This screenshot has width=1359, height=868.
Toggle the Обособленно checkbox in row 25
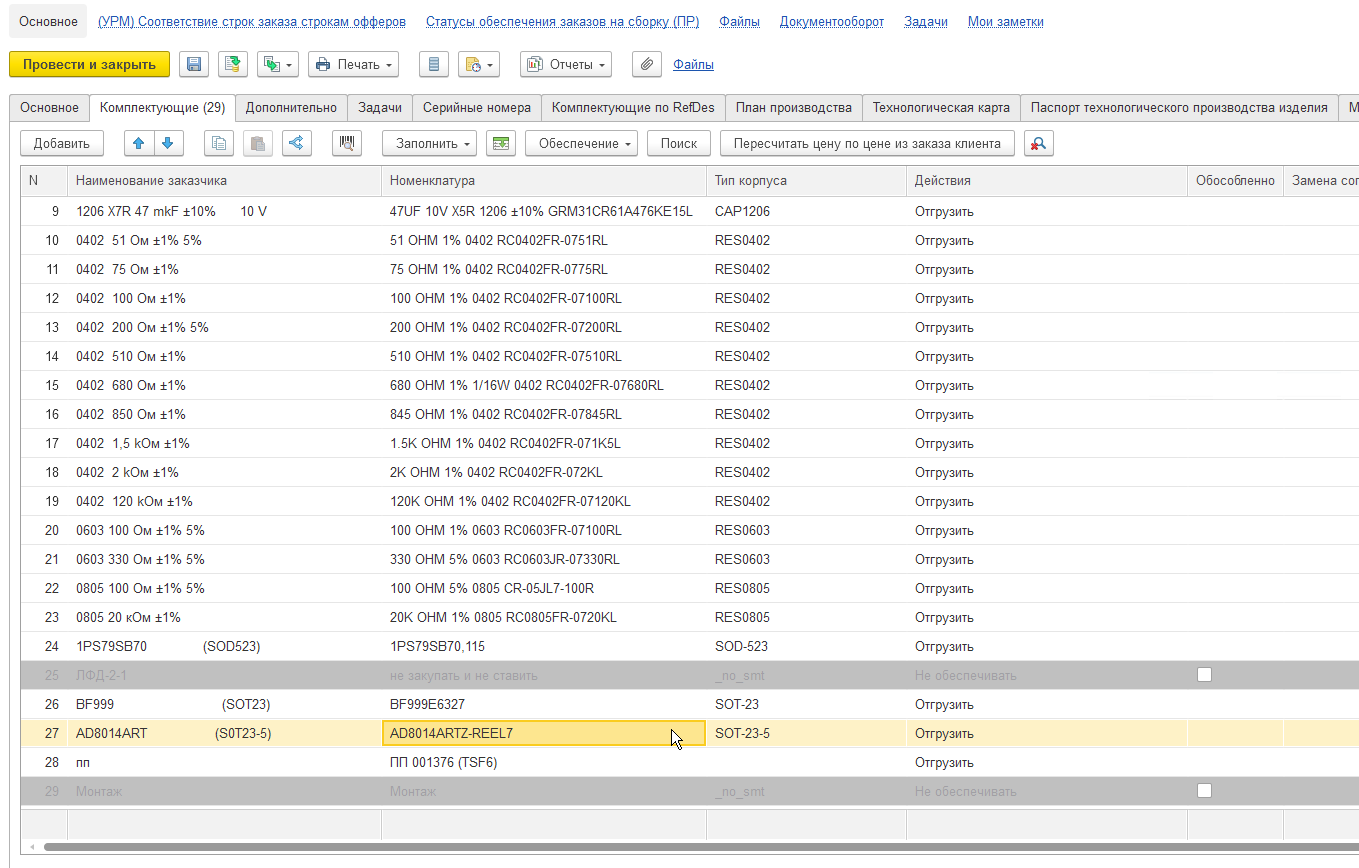[1204, 675]
